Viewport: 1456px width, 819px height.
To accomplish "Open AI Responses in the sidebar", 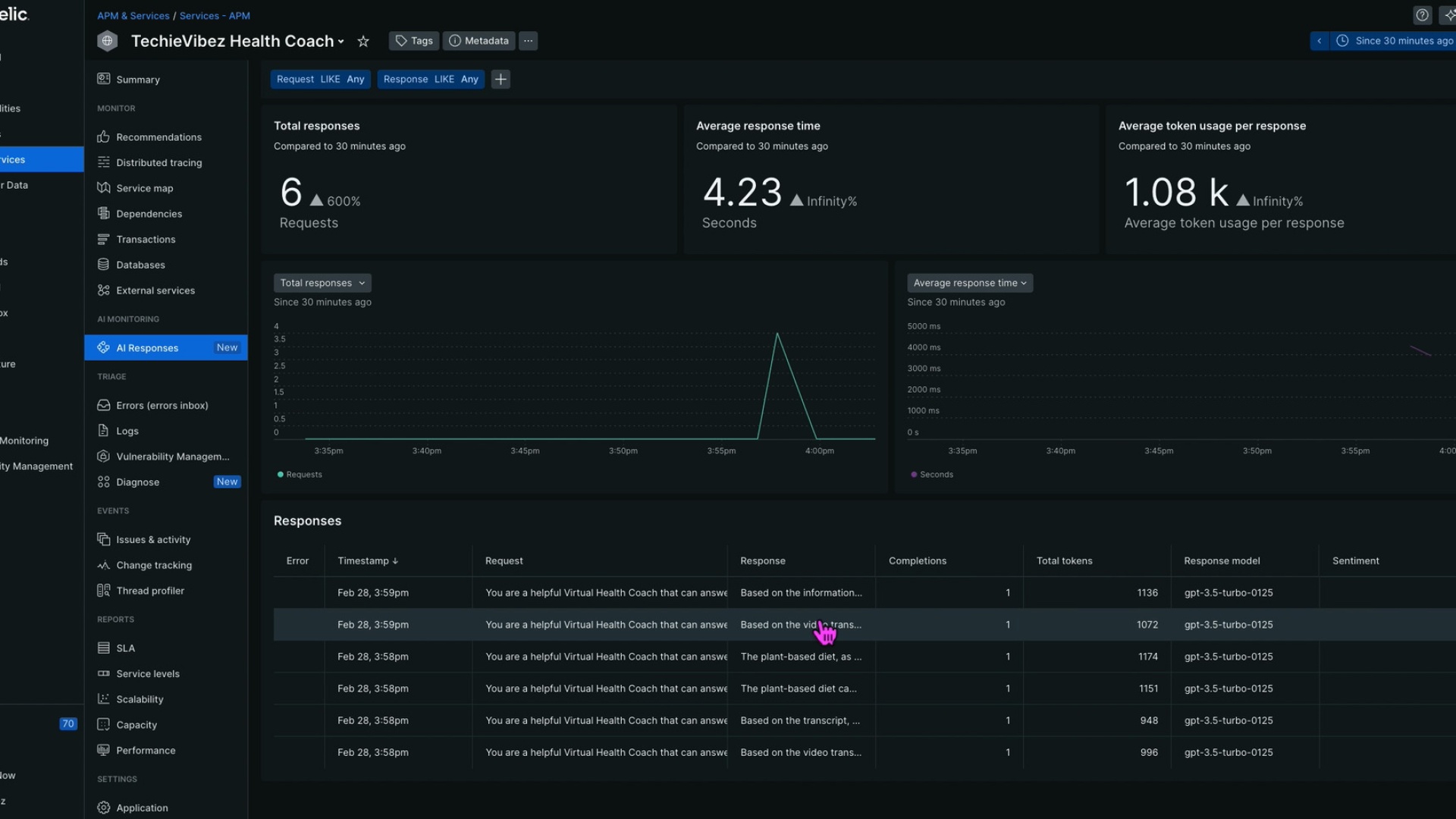I will click(166, 347).
